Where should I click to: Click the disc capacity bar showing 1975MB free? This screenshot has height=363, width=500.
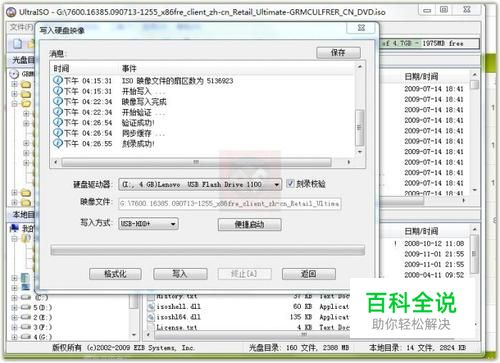429,43
